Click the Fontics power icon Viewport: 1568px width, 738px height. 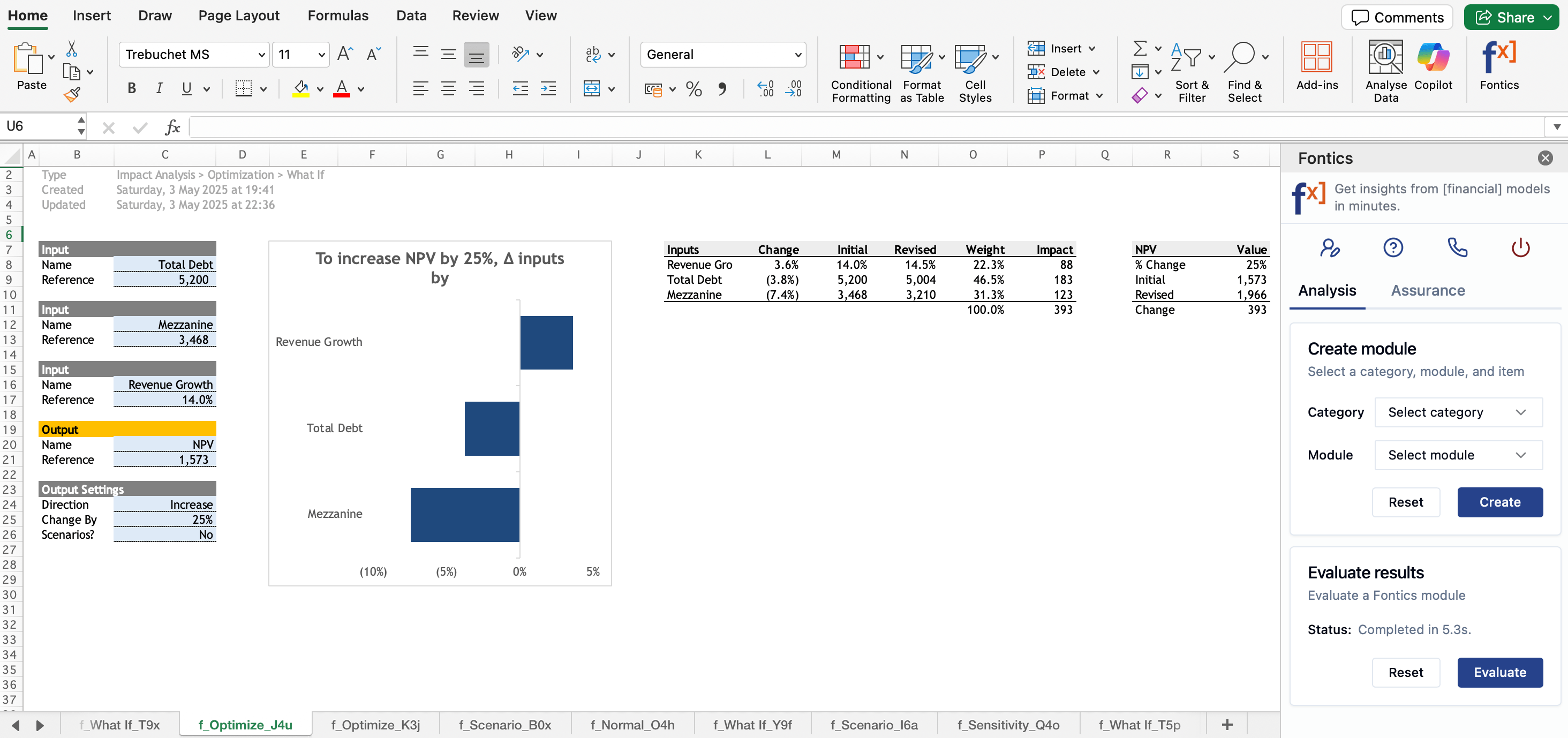point(1520,248)
